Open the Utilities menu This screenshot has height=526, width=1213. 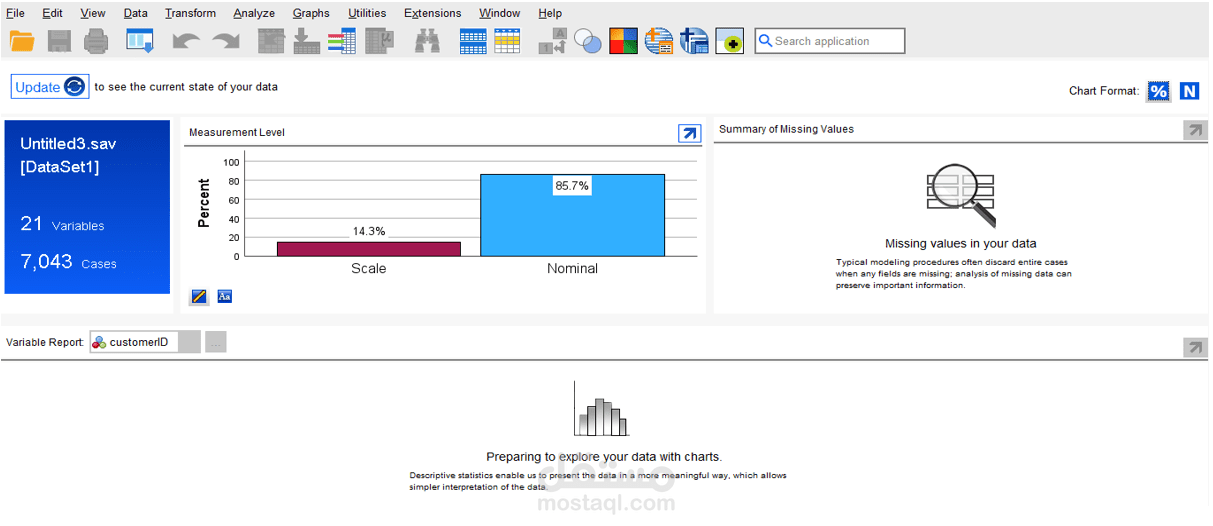367,13
